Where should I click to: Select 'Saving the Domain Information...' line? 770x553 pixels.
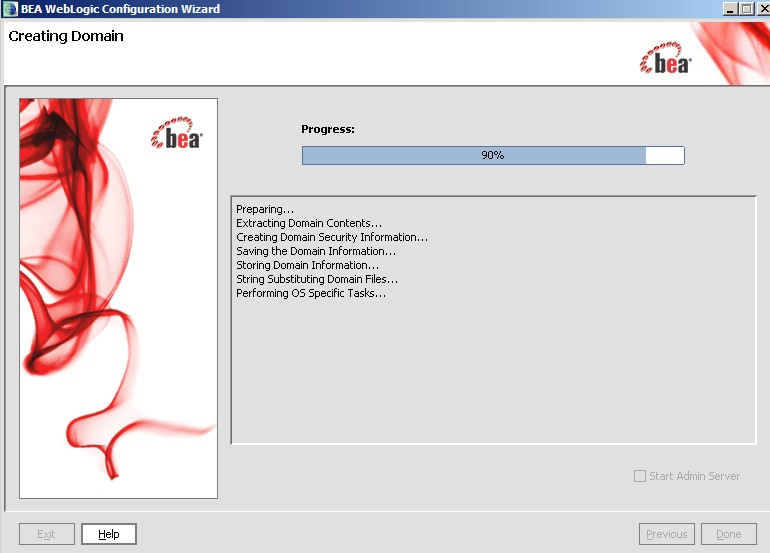click(316, 251)
